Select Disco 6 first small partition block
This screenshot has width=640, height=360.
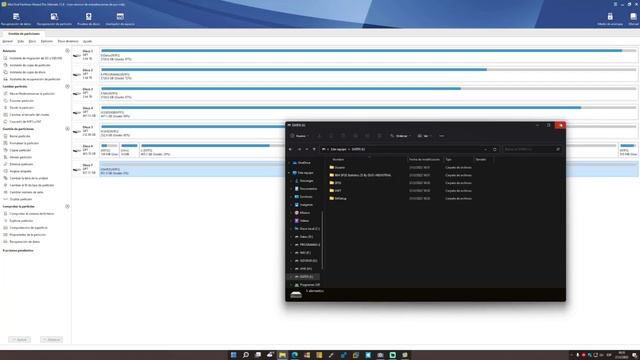point(109,150)
